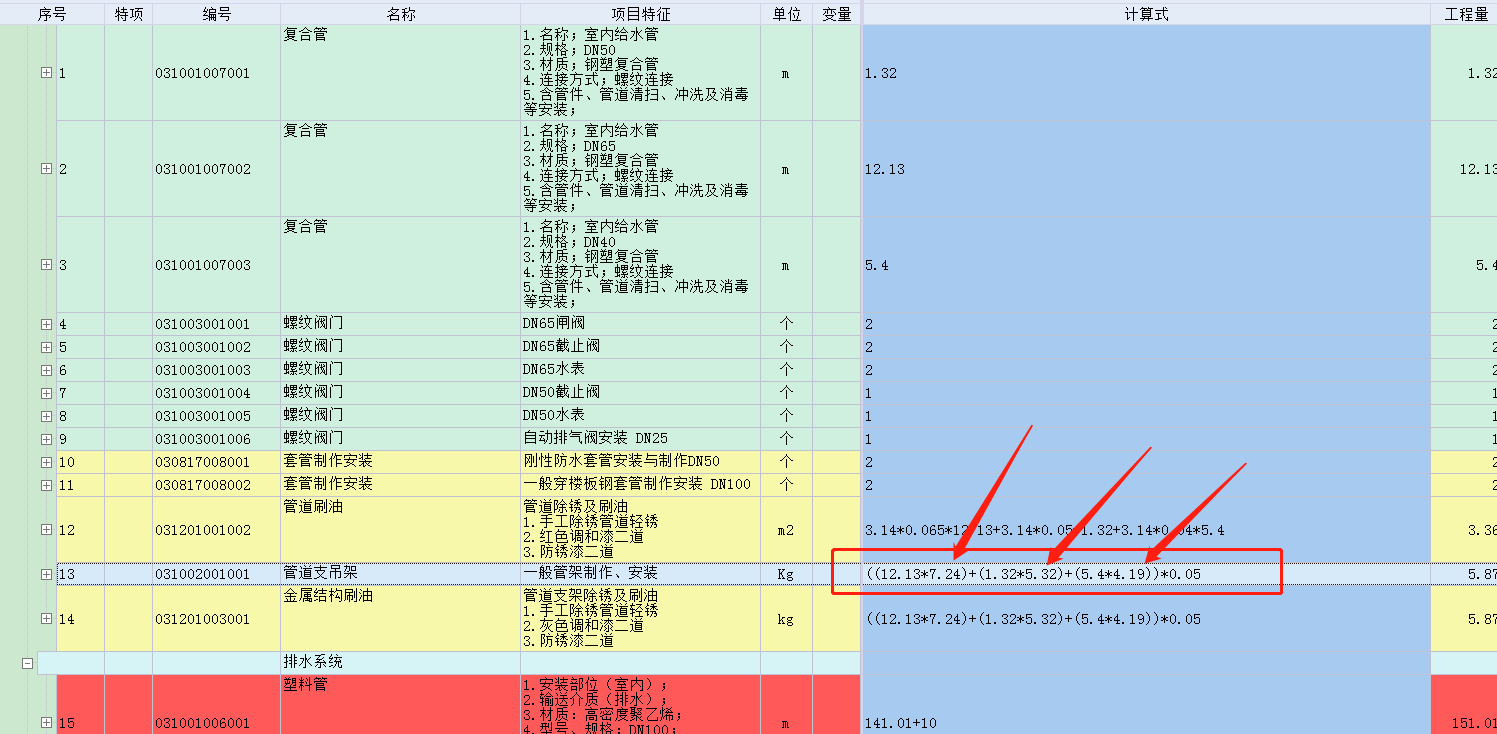Expand row 6 DN65水表
The height and width of the screenshot is (734, 1497).
(x=46, y=370)
